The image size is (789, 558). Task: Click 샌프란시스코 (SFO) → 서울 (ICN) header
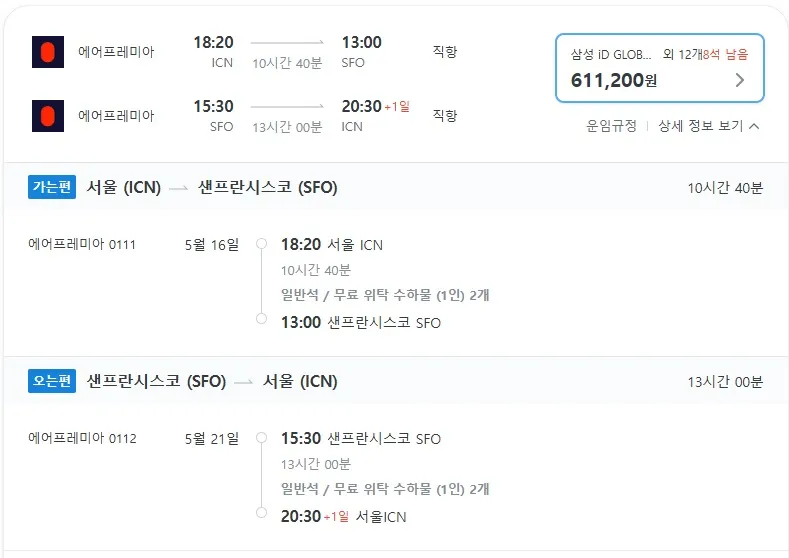[x=212, y=381]
